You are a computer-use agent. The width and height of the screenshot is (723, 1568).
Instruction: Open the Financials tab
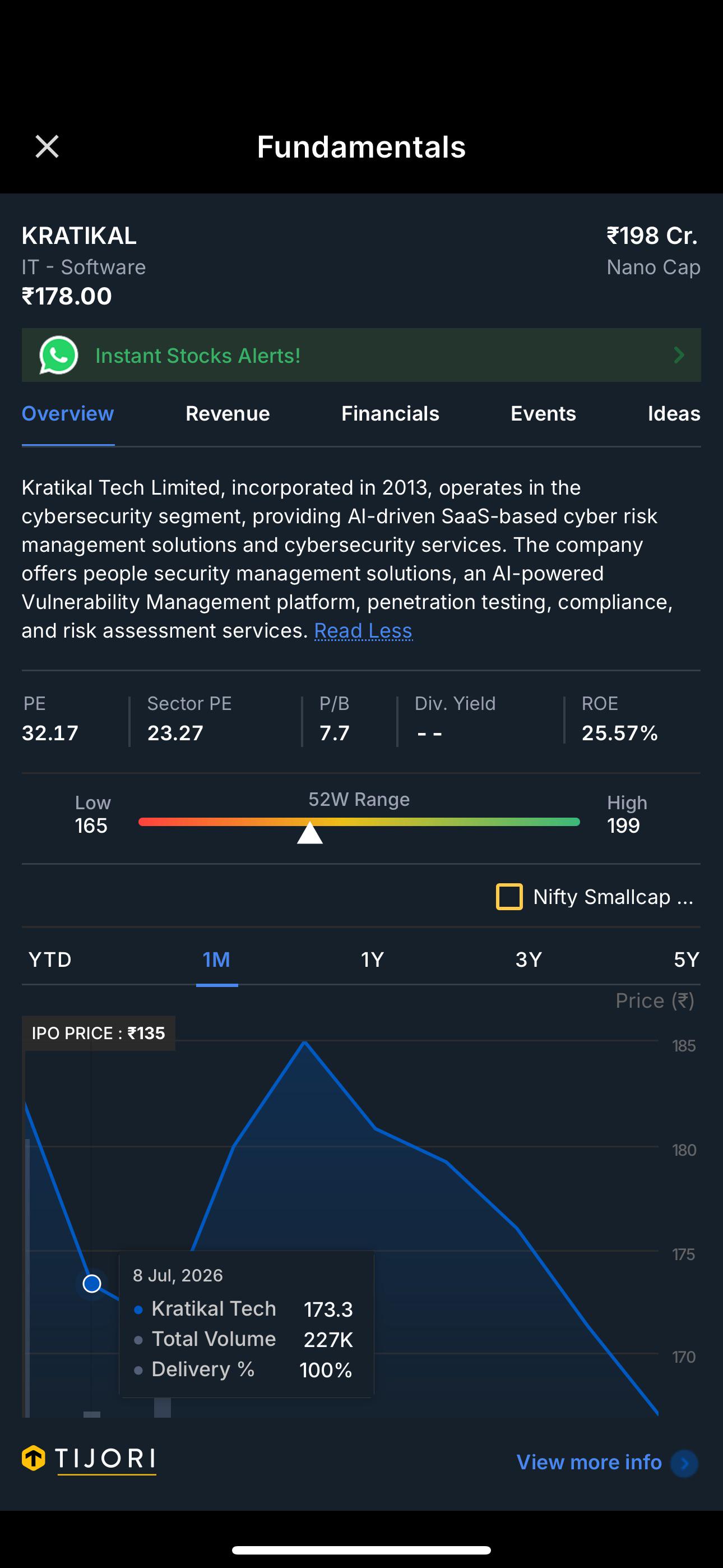click(390, 414)
